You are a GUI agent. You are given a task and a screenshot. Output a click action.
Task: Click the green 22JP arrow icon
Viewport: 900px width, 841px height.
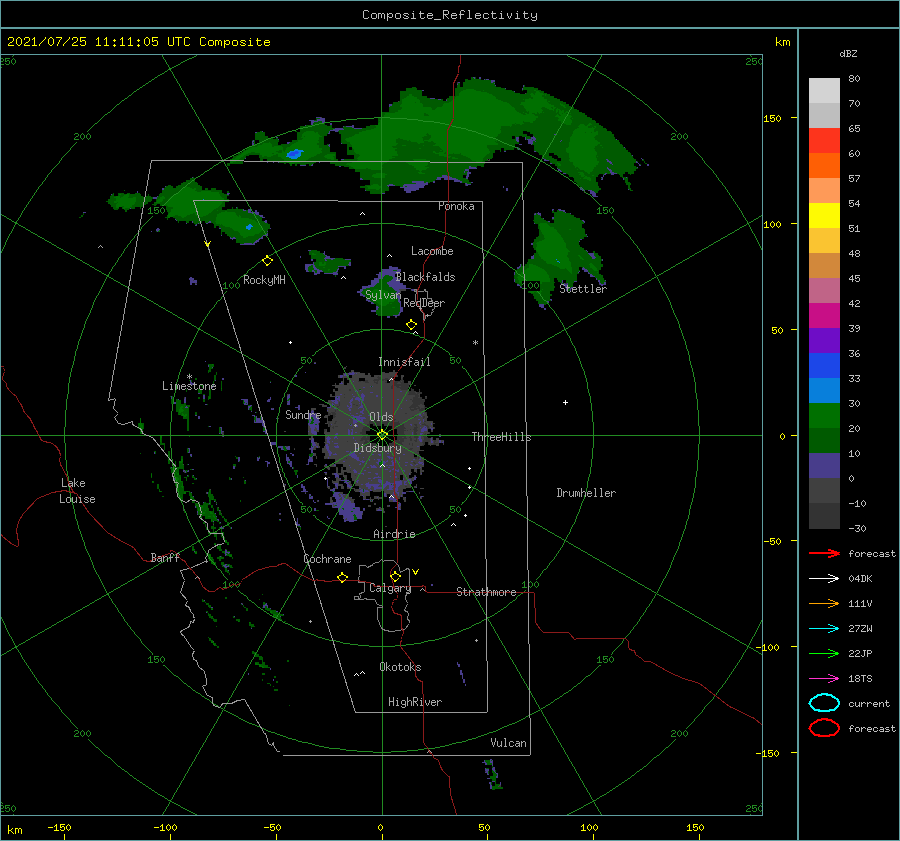(x=824, y=653)
